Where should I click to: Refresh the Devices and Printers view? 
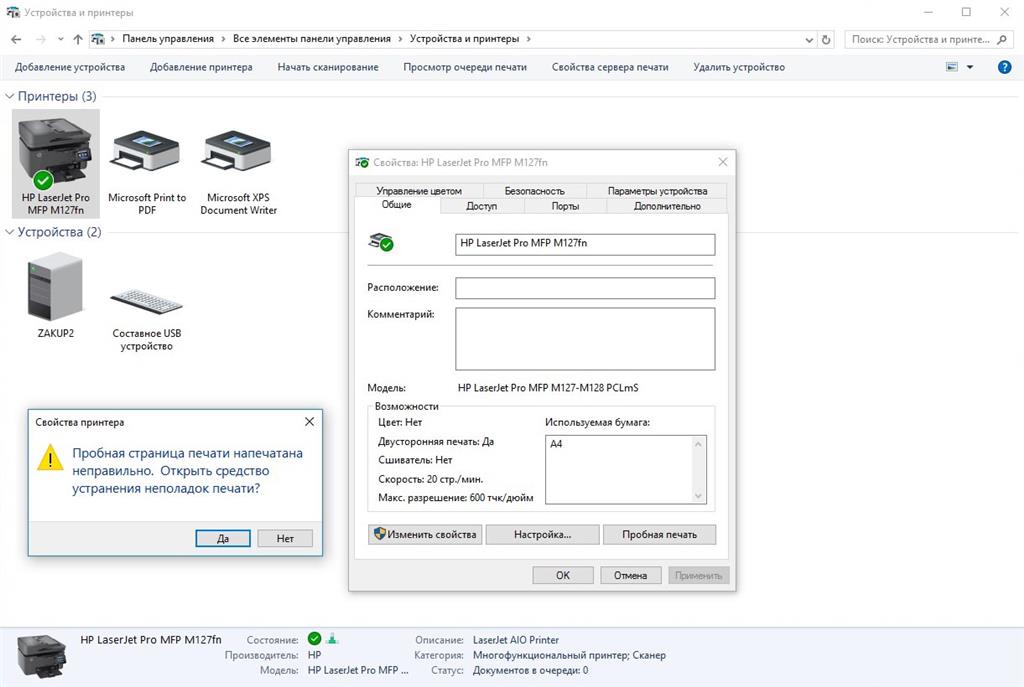pyautogui.click(x=826, y=39)
